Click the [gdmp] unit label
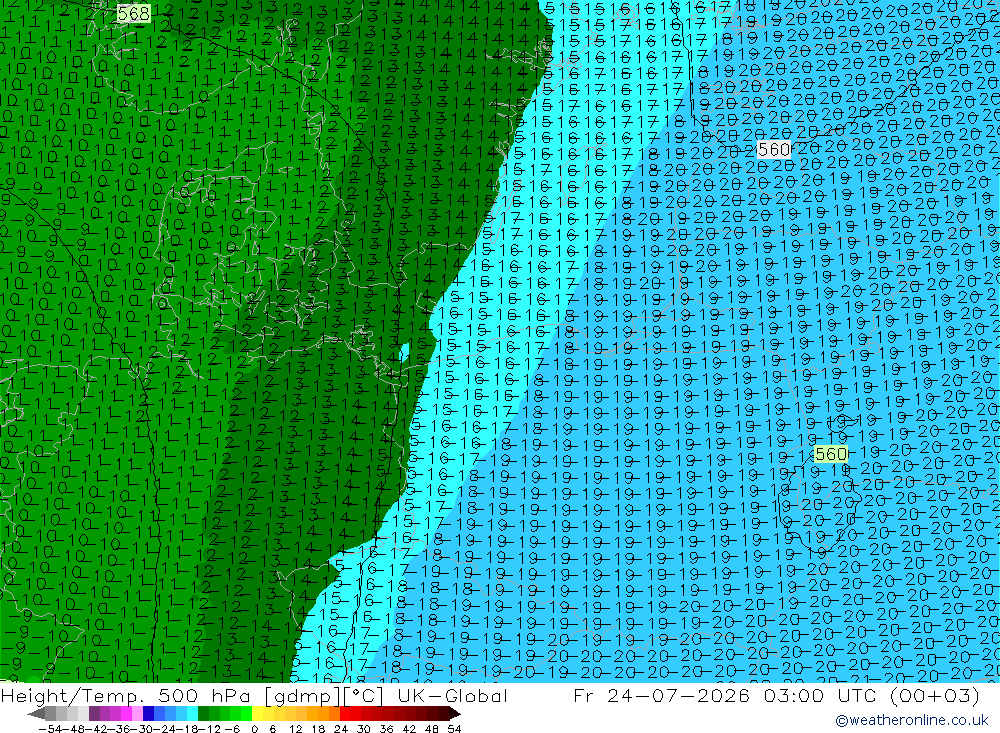This screenshot has width=1000, height=733. [301, 695]
